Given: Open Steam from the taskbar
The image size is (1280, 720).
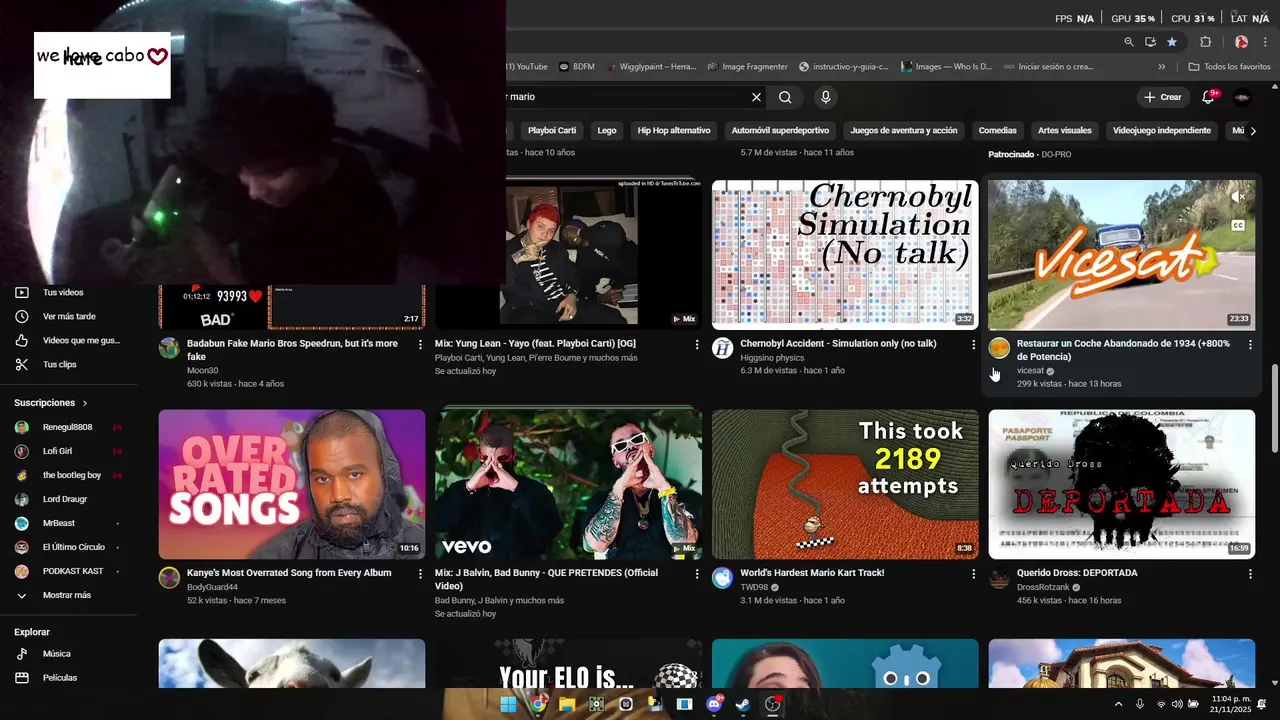Looking at the screenshot, I should coord(742,704).
